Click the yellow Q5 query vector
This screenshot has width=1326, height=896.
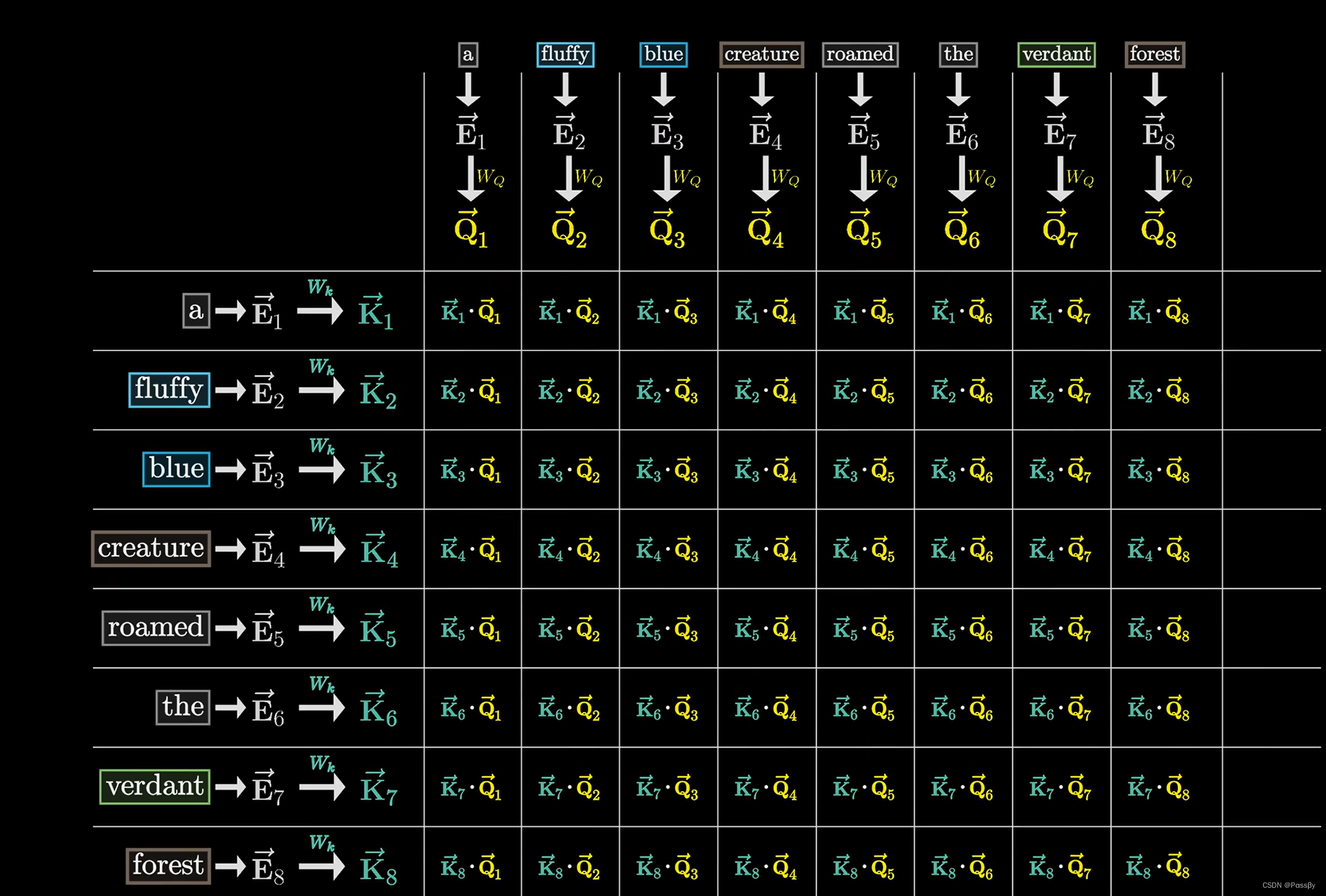click(x=864, y=228)
